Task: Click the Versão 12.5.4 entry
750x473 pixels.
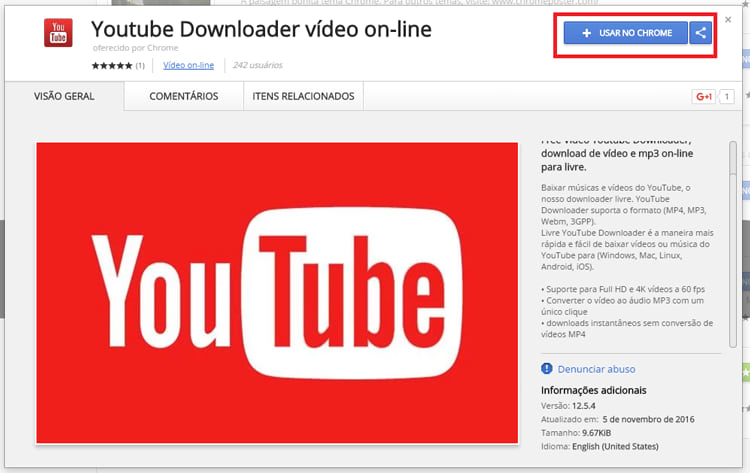Action: coord(568,406)
